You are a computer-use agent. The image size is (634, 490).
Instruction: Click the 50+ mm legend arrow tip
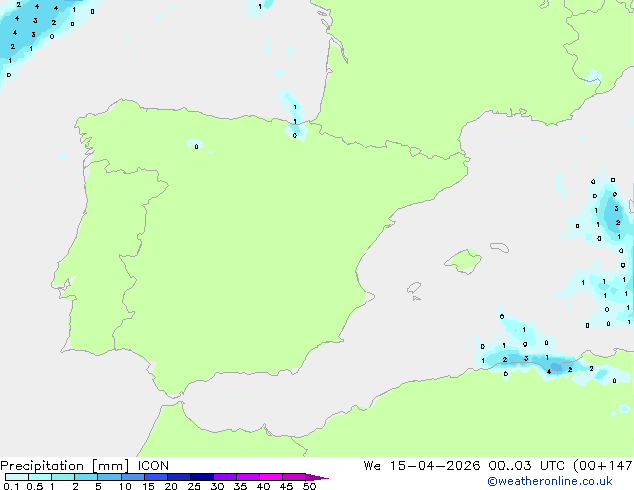tap(317, 477)
